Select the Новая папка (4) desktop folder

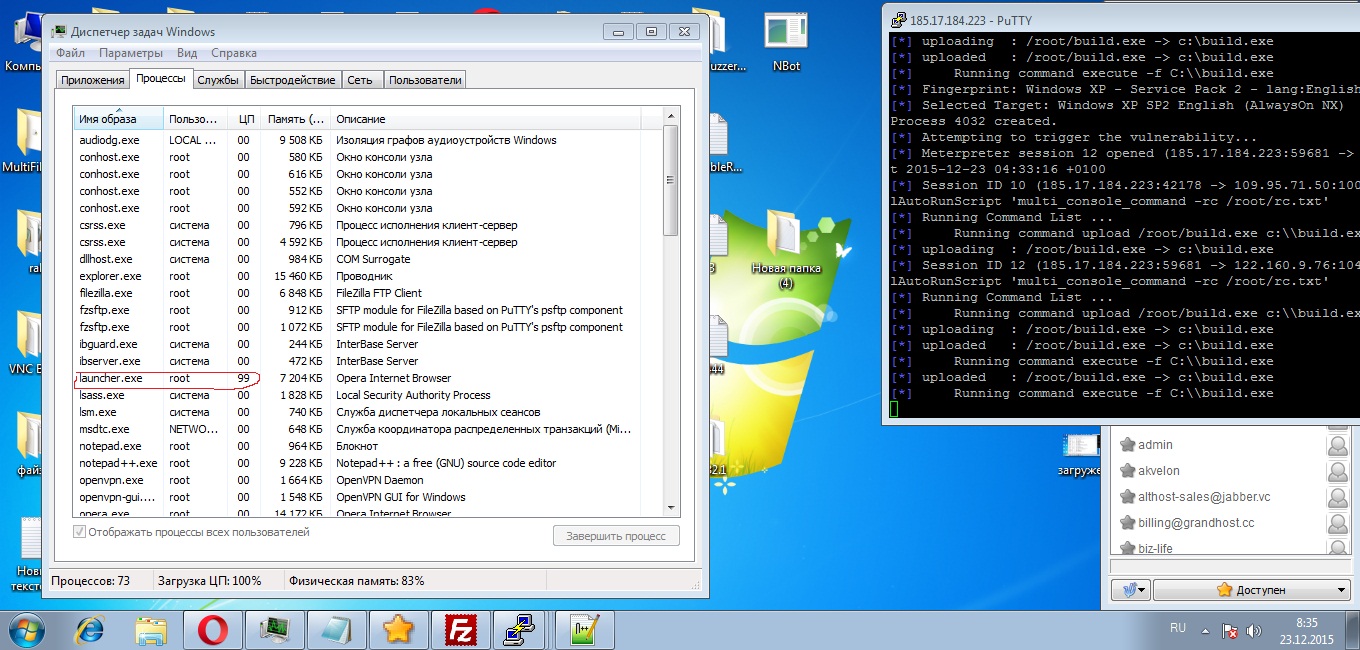[786, 250]
